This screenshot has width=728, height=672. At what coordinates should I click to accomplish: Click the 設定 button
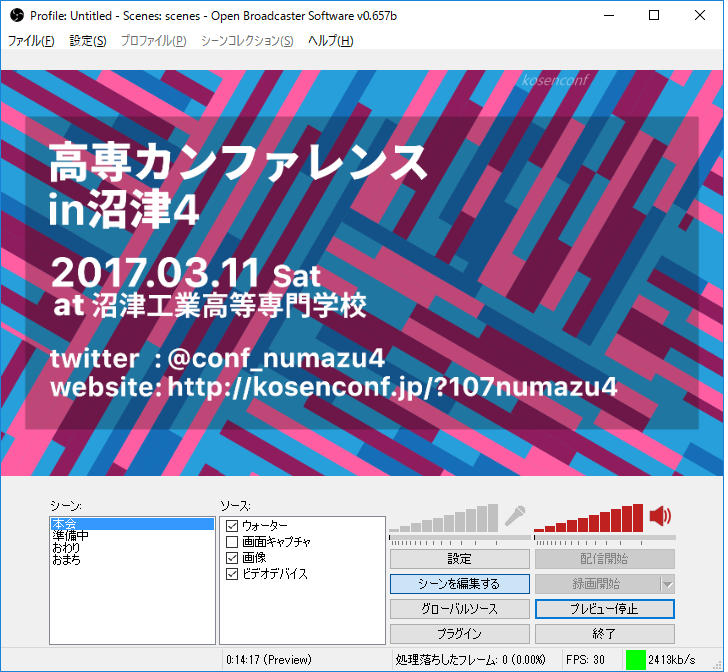pos(459,559)
